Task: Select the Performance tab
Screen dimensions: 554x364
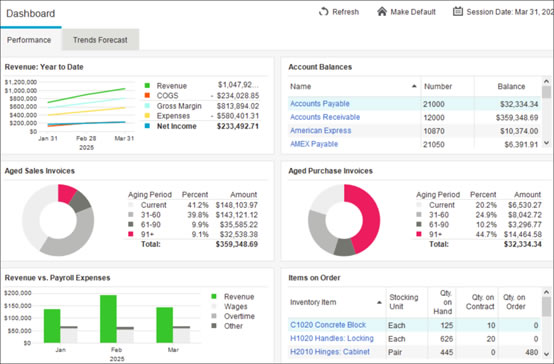Action: click(29, 40)
